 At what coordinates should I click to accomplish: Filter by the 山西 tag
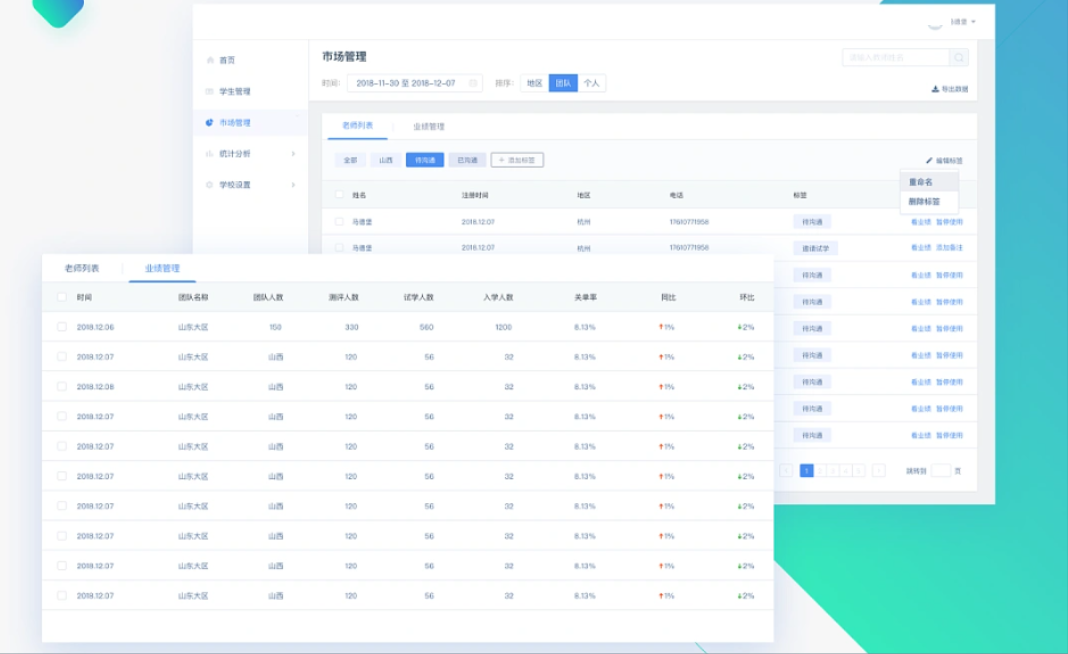(386, 160)
